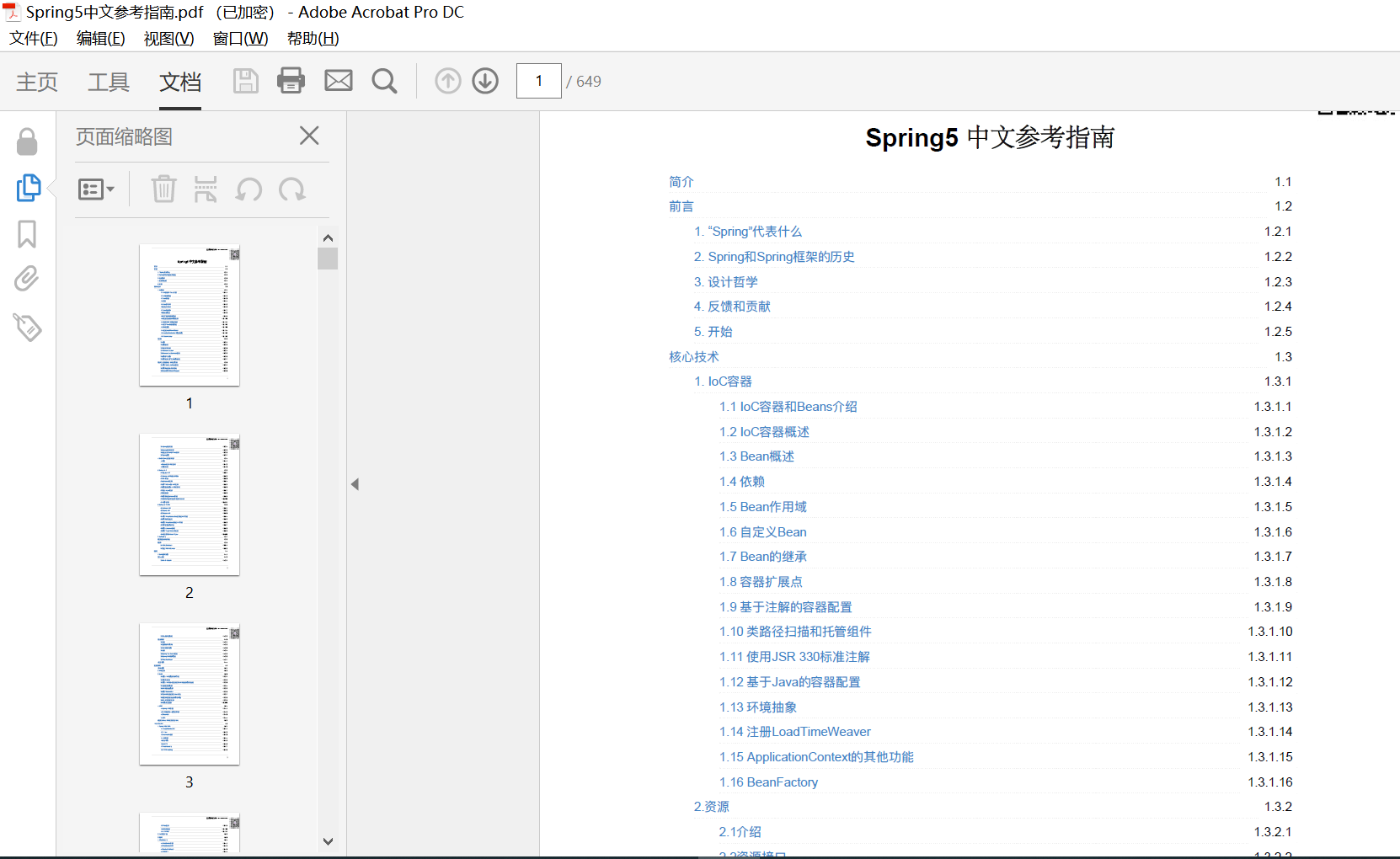Rotate page clockwise in thumbnails panel
The width and height of the screenshot is (1400, 859).
pyautogui.click(x=292, y=189)
